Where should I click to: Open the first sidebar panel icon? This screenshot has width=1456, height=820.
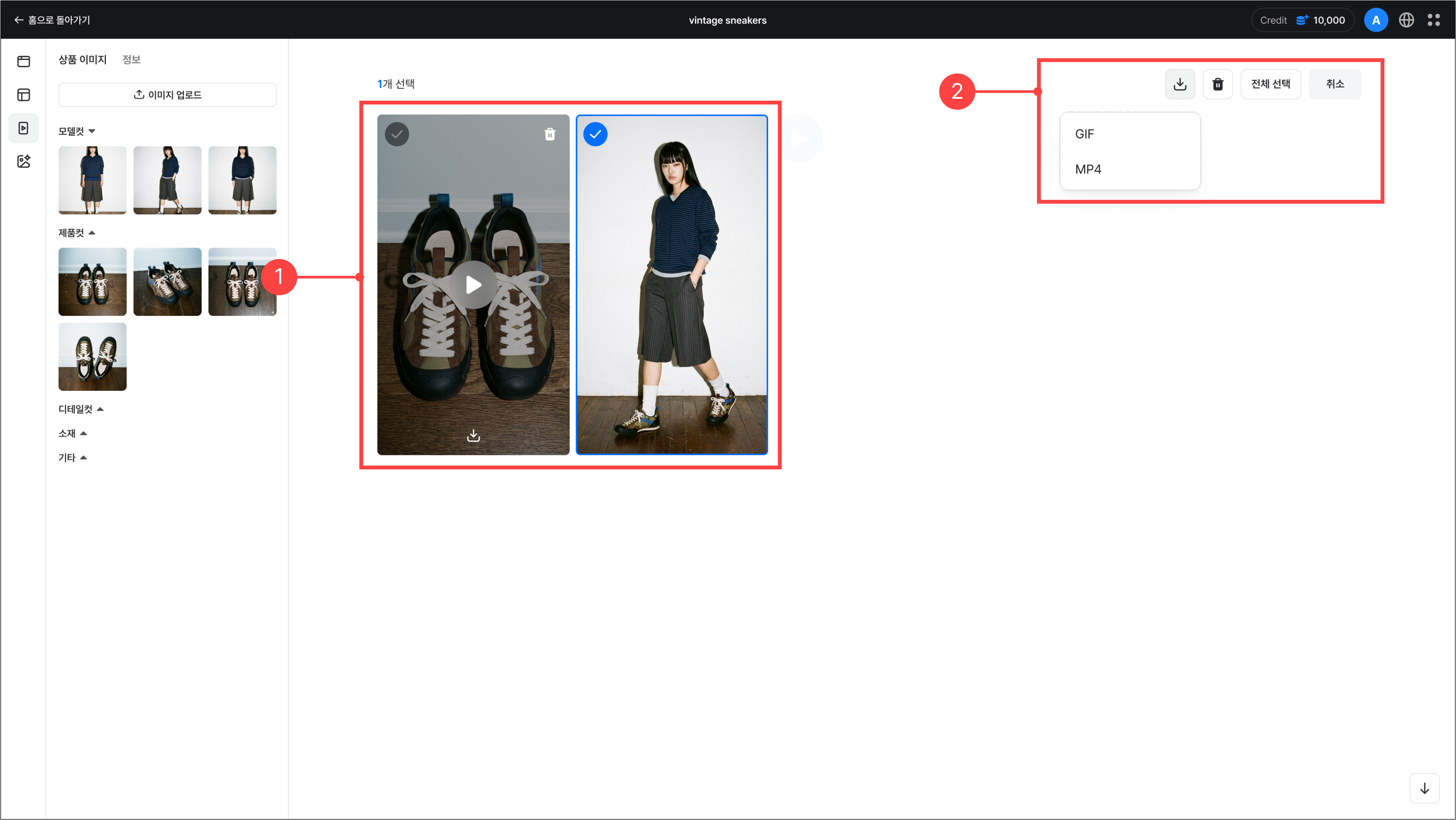click(24, 61)
